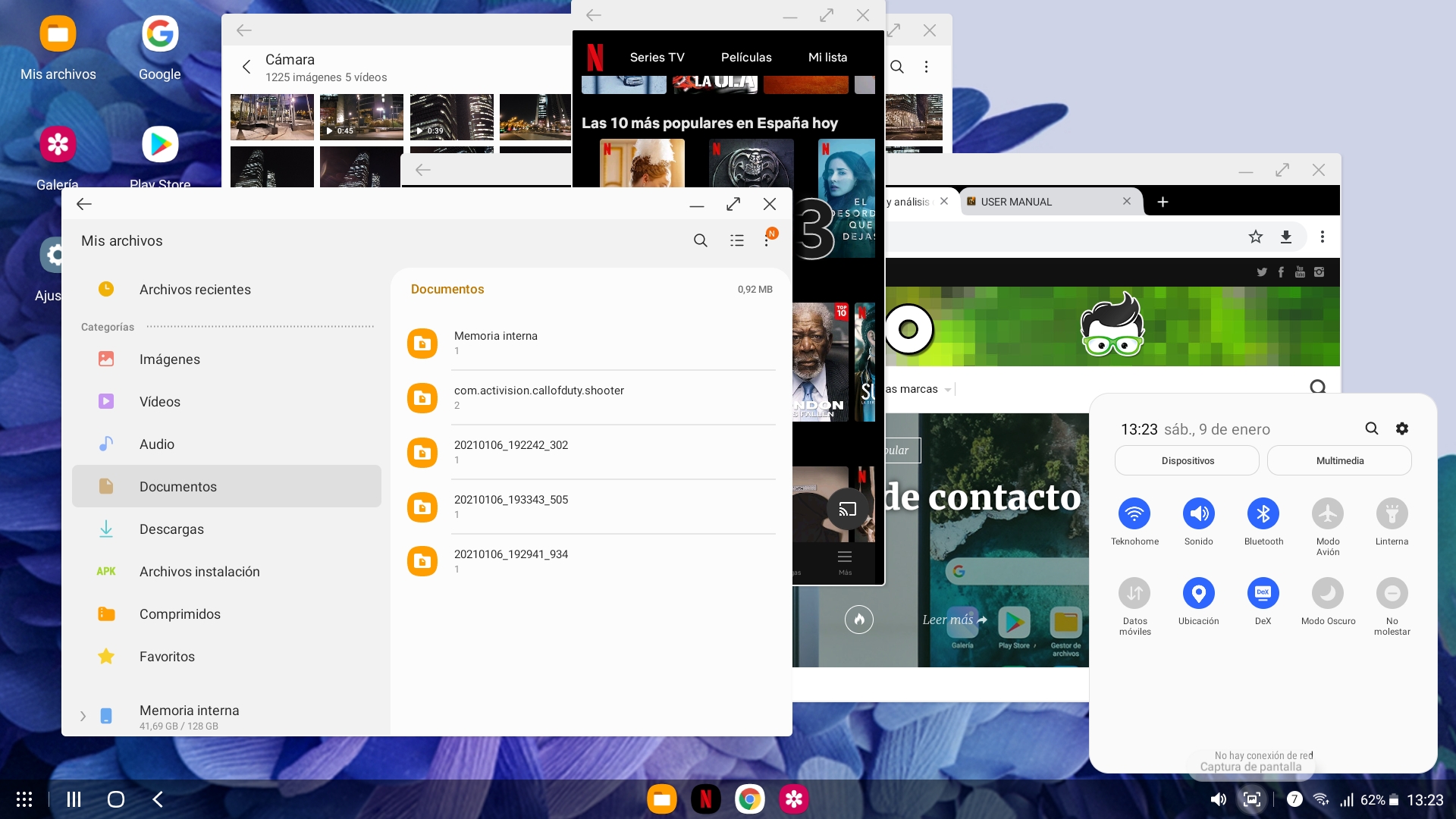
Task: Select Documentos category
Action: (227, 487)
